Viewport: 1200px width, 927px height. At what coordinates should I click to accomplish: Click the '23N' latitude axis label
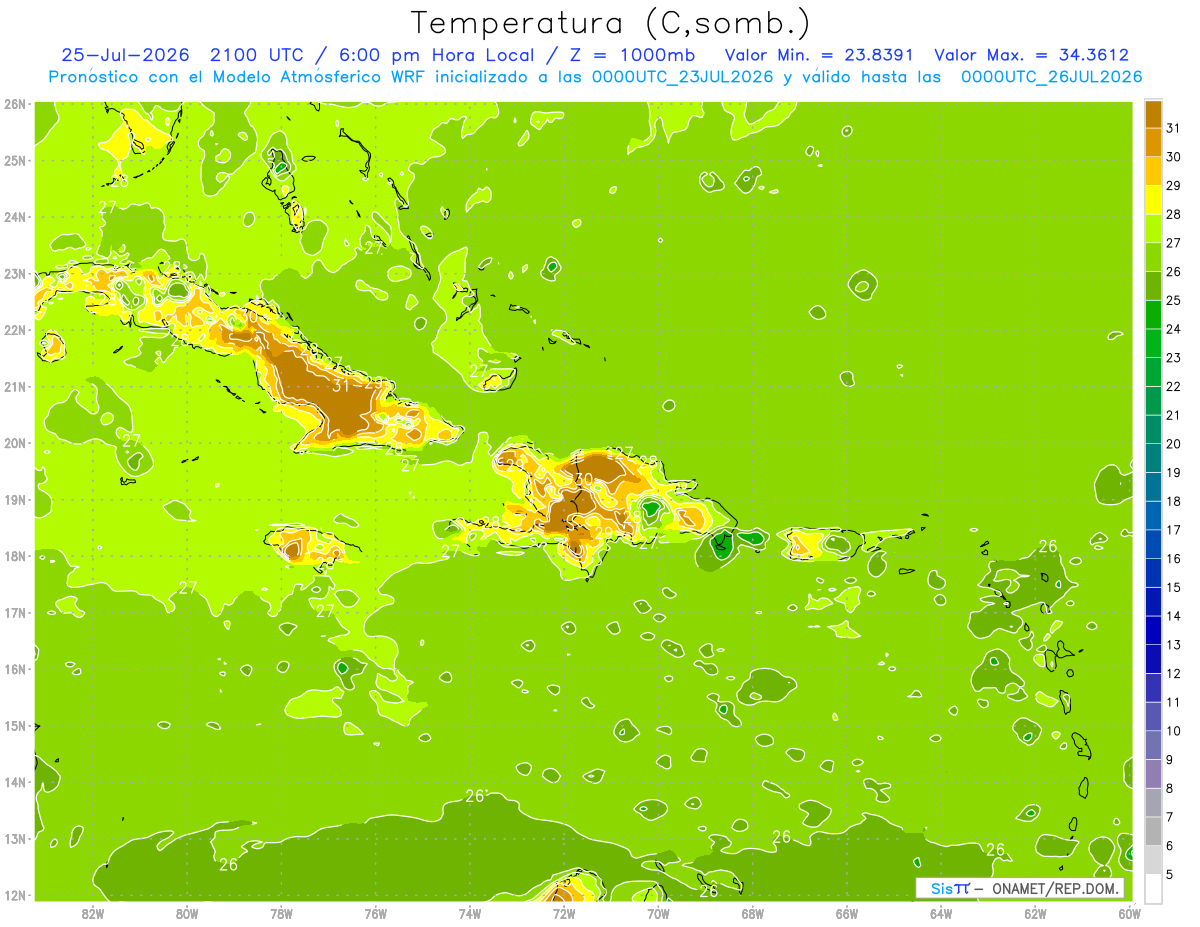click(15, 273)
